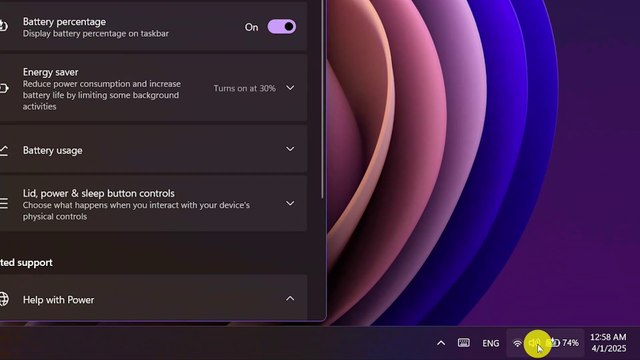Click the Help with Power label
Viewport: 640px width, 360px height.
58,300
